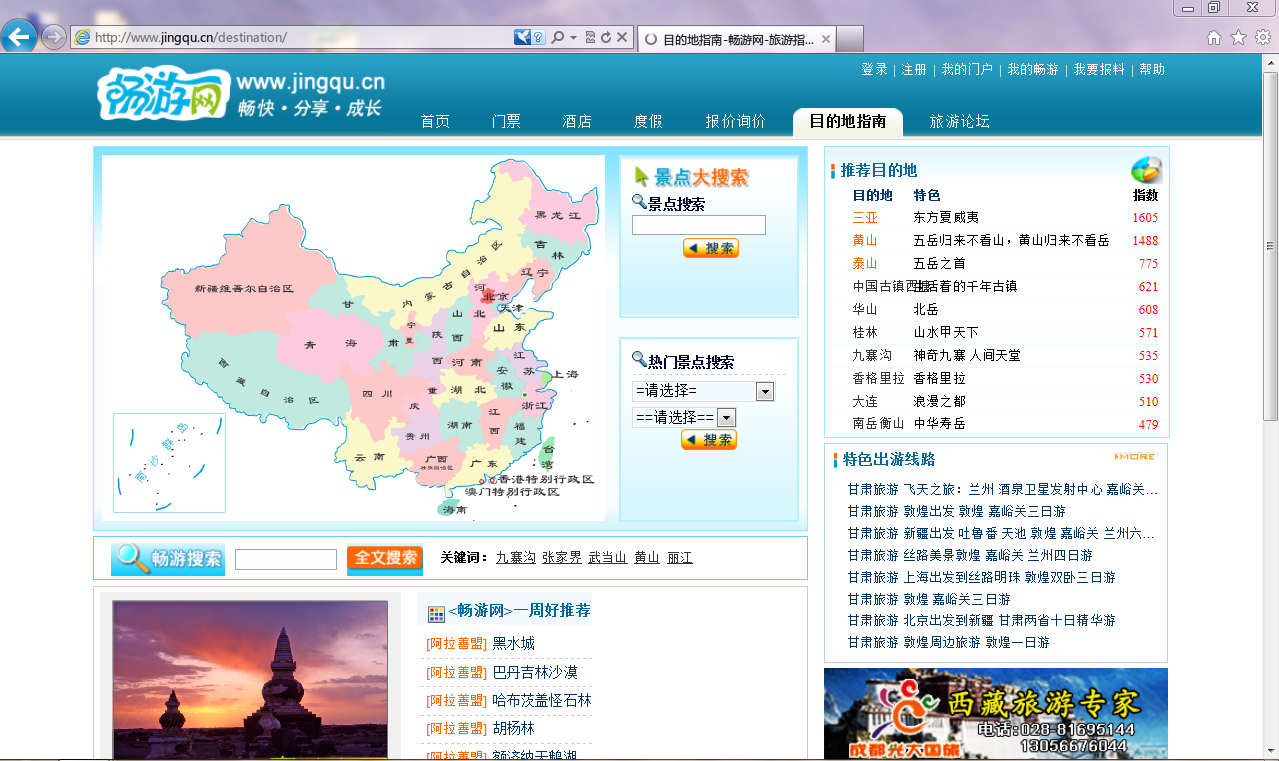Click the MORE icon beside 特色出游线路
Screen dimensions: 1279x761
click(x=1135, y=457)
